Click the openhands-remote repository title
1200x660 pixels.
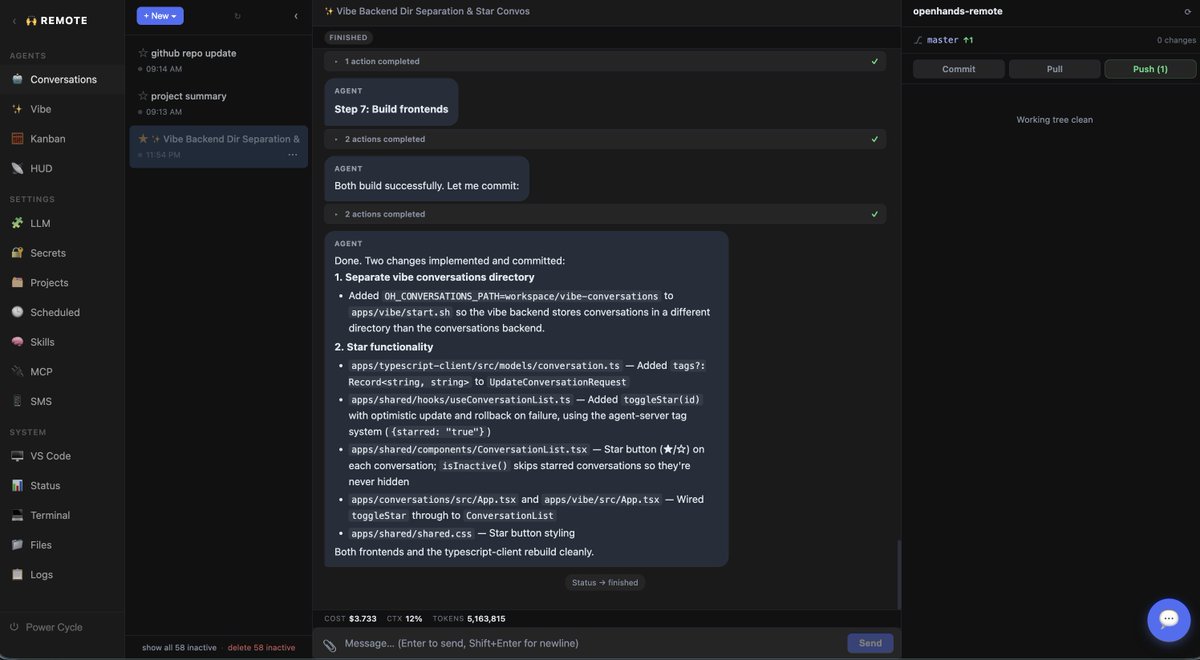[957, 11]
